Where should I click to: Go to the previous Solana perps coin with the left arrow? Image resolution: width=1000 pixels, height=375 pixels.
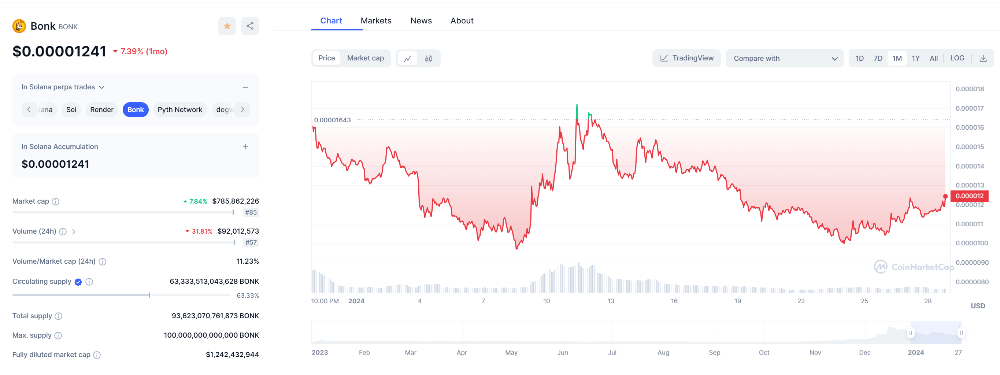(29, 110)
